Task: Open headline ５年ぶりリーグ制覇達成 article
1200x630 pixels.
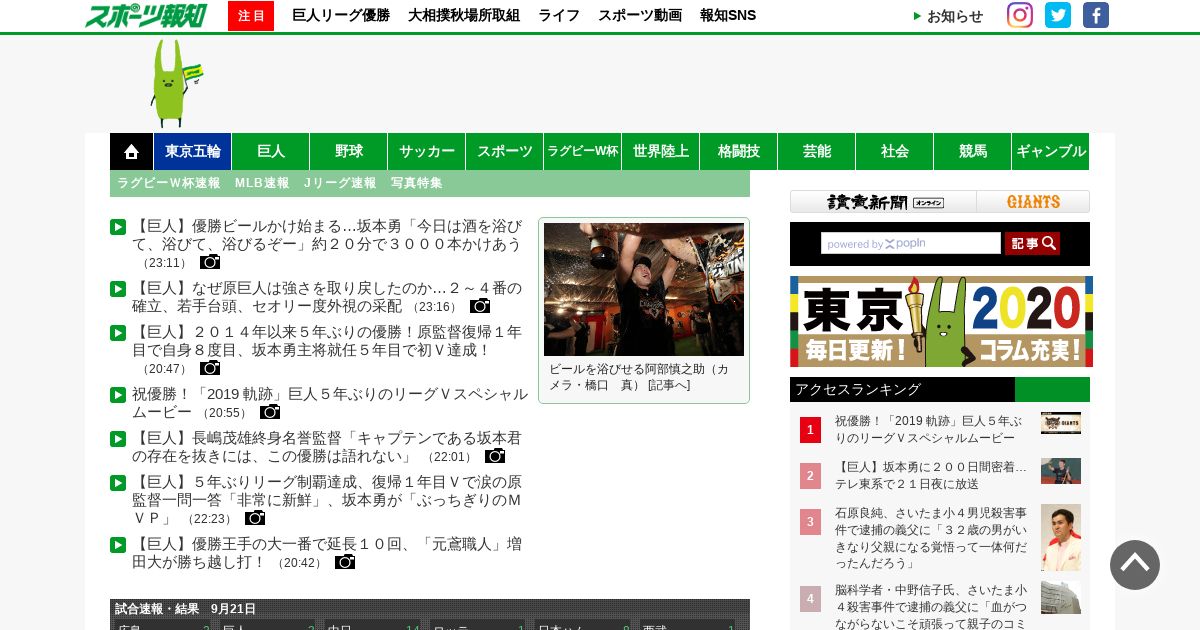Action: pyautogui.click(x=327, y=500)
